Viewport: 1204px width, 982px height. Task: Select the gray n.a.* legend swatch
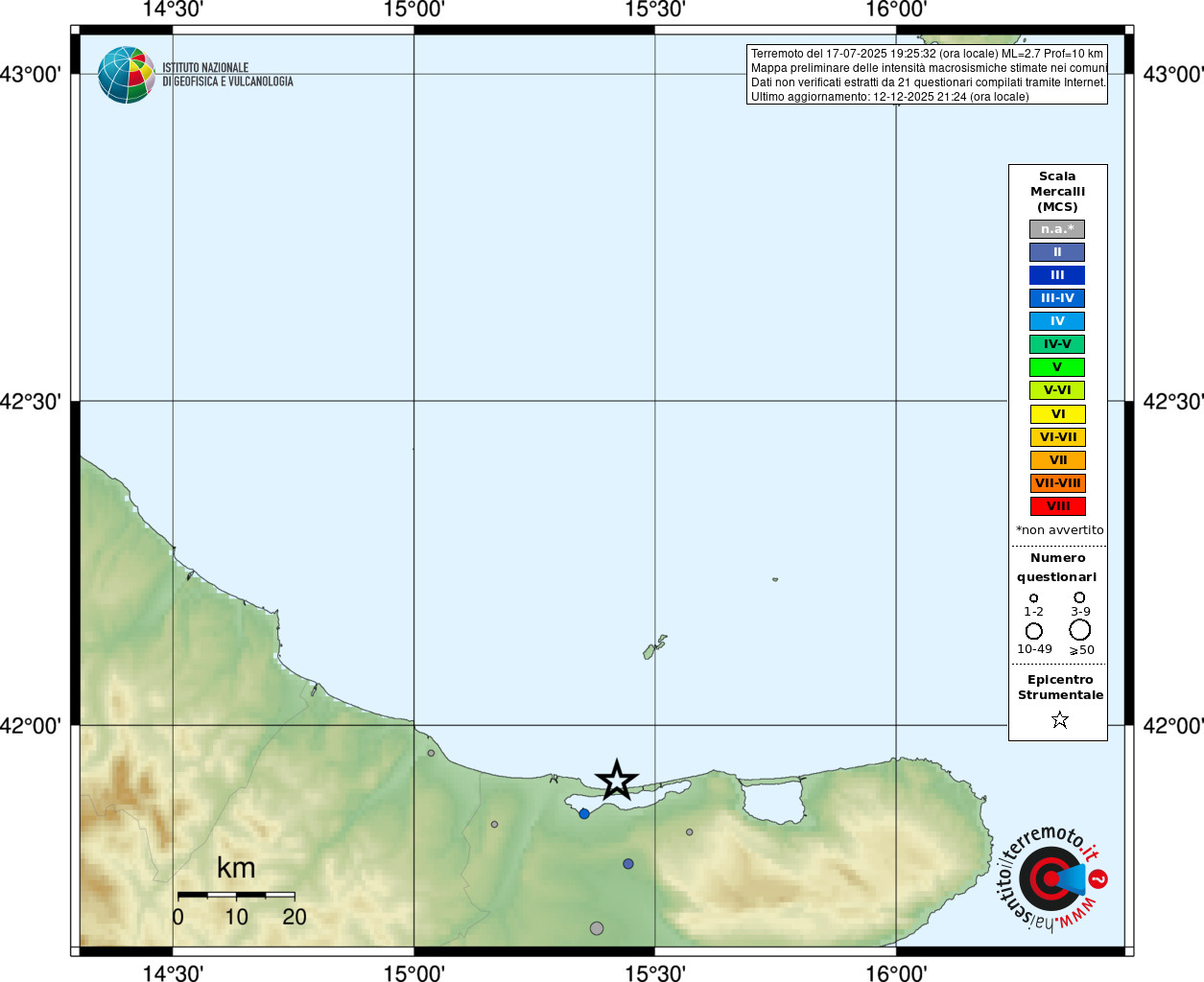point(1057,229)
